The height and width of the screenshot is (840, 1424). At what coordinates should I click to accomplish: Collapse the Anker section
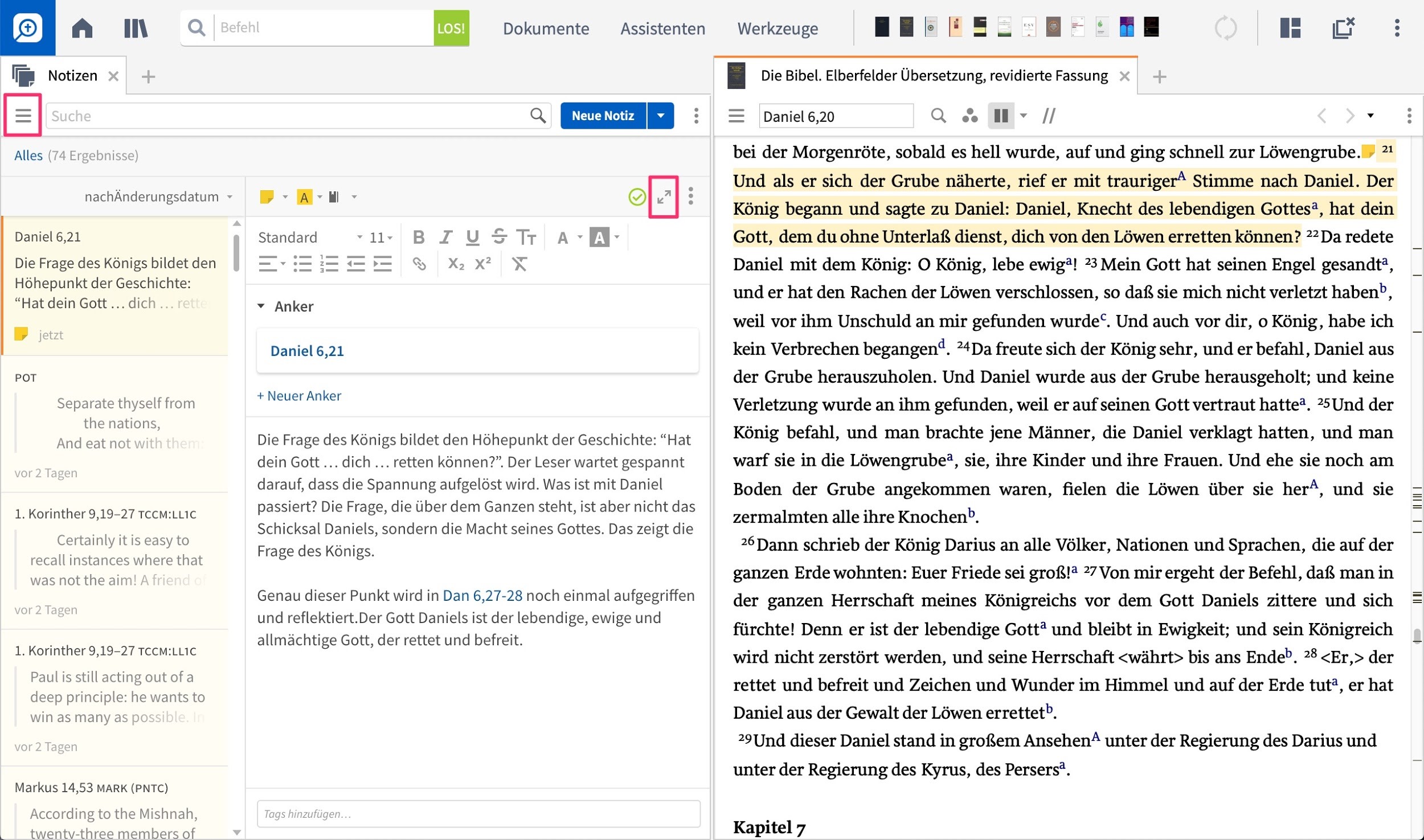(261, 306)
